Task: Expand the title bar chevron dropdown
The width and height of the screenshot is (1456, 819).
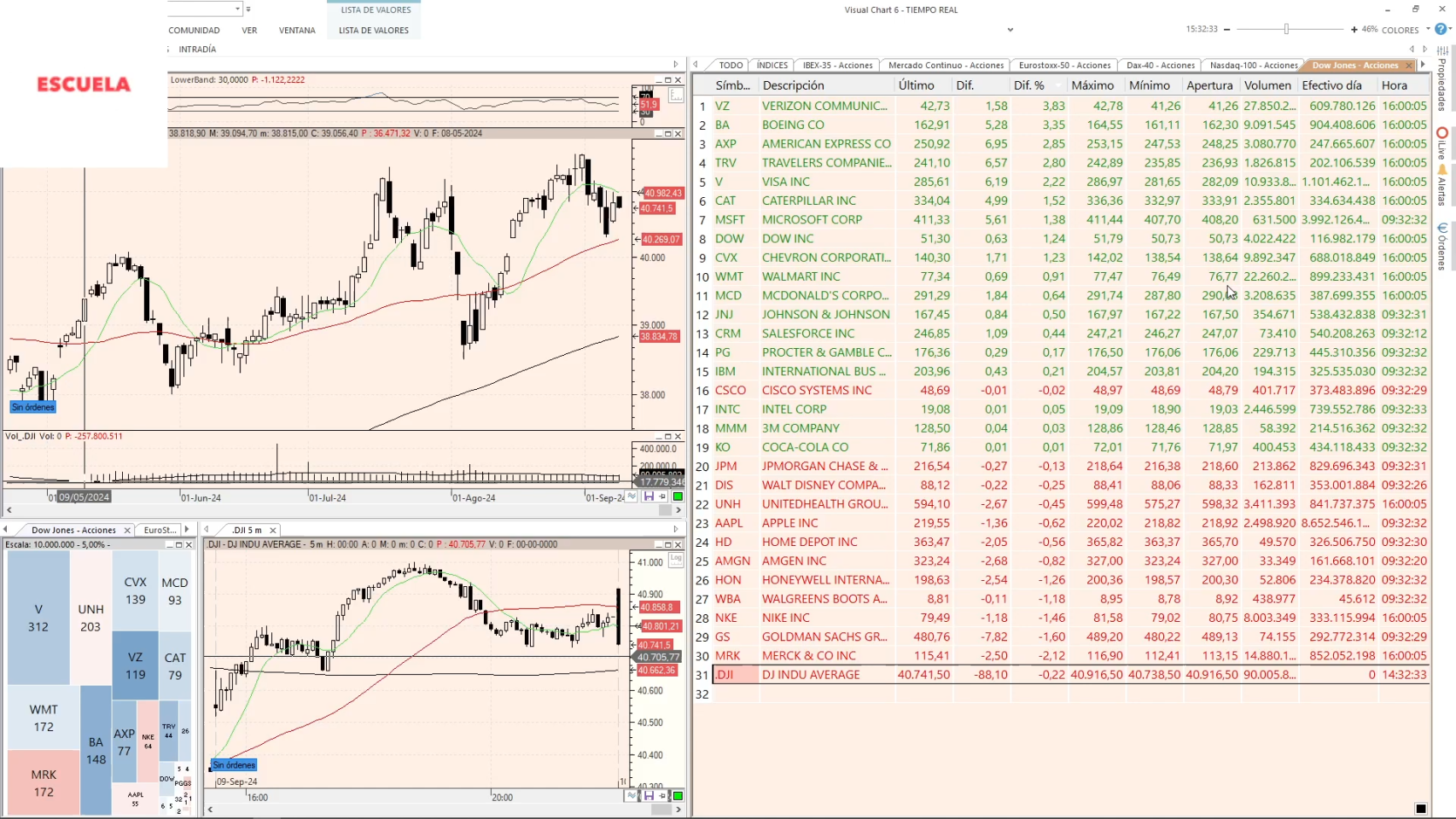Action: [x=1010, y=30]
